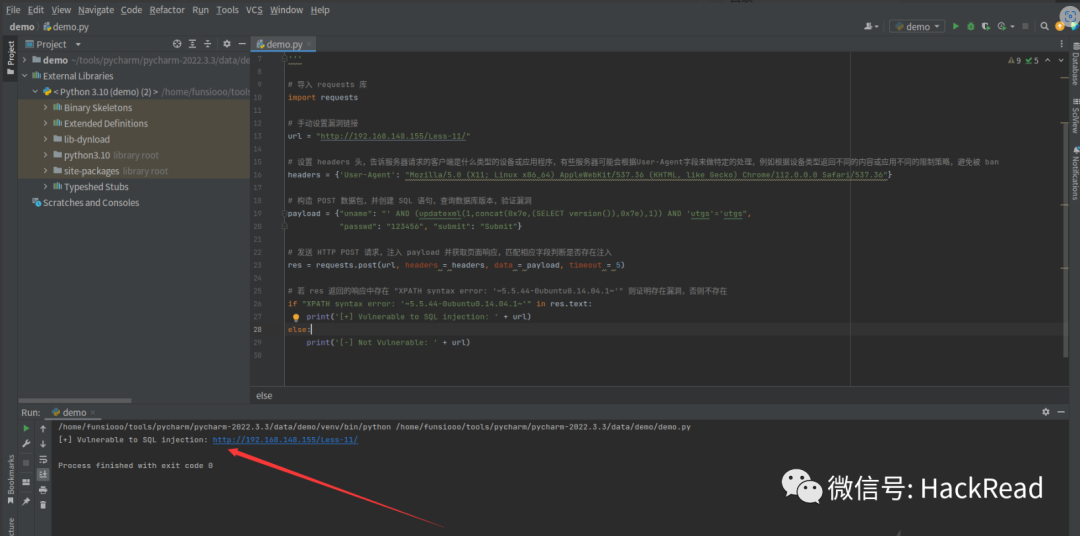Open the File menu
Image resolution: width=1080 pixels, height=536 pixels.
(13, 10)
